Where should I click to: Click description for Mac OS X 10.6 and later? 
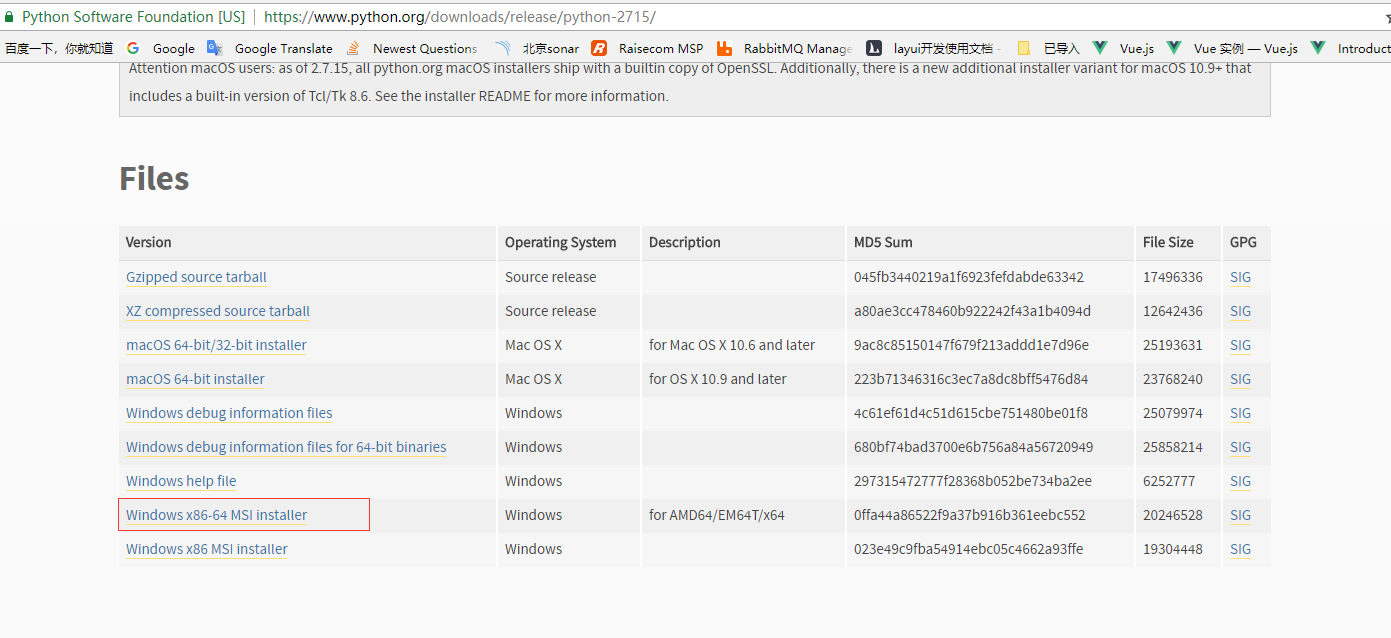732,345
